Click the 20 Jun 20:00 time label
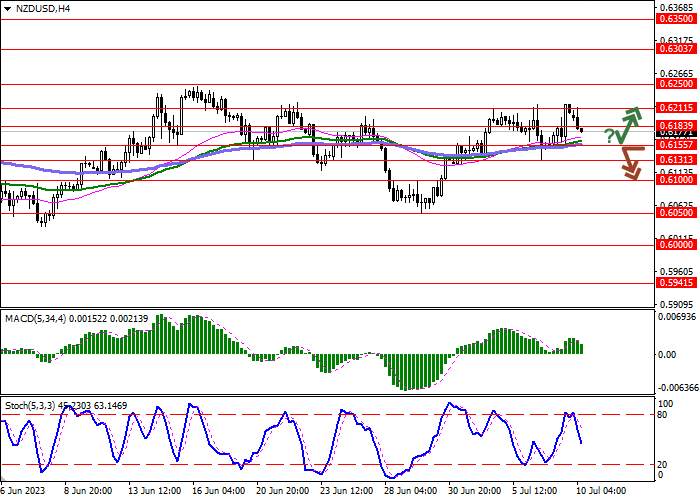Image resolution: width=700 pixels, height=500 pixels. click(x=283, y=491)
